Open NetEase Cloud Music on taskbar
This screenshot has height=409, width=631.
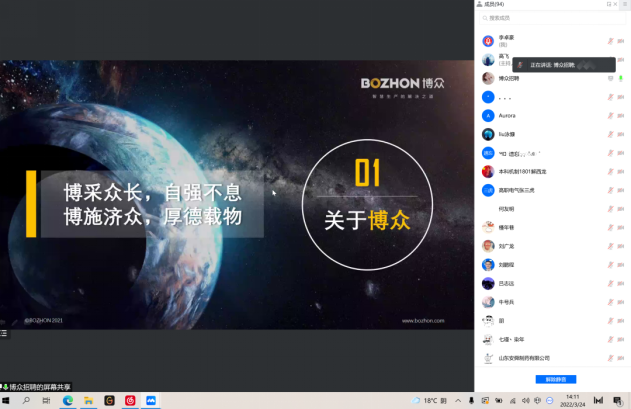tap(130, 401)
